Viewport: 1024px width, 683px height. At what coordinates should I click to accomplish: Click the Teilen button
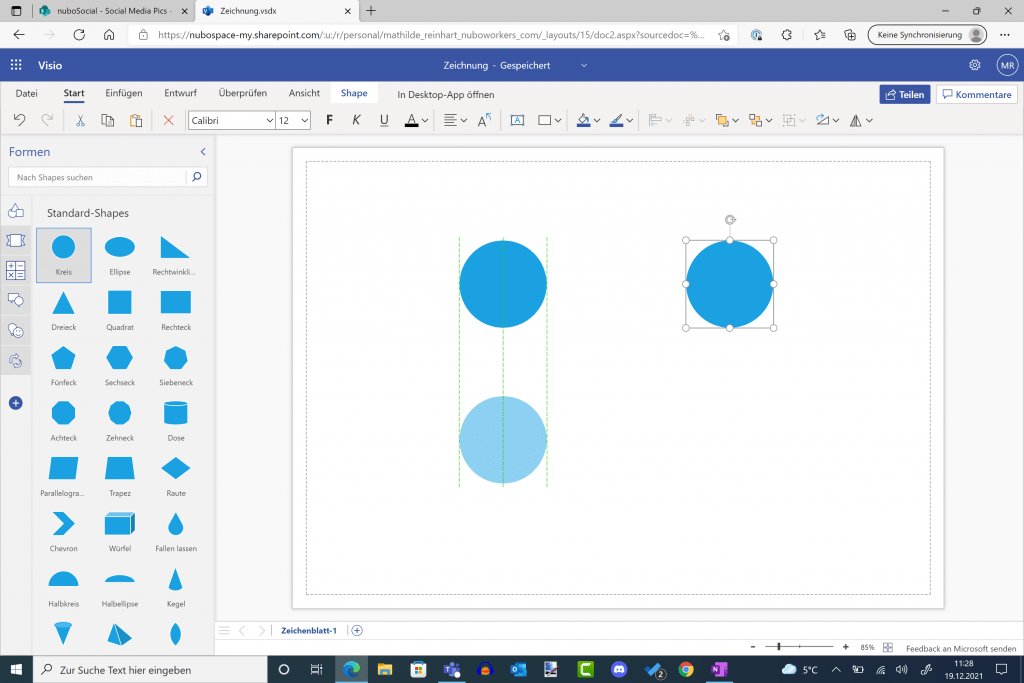[x=904, y=94]
